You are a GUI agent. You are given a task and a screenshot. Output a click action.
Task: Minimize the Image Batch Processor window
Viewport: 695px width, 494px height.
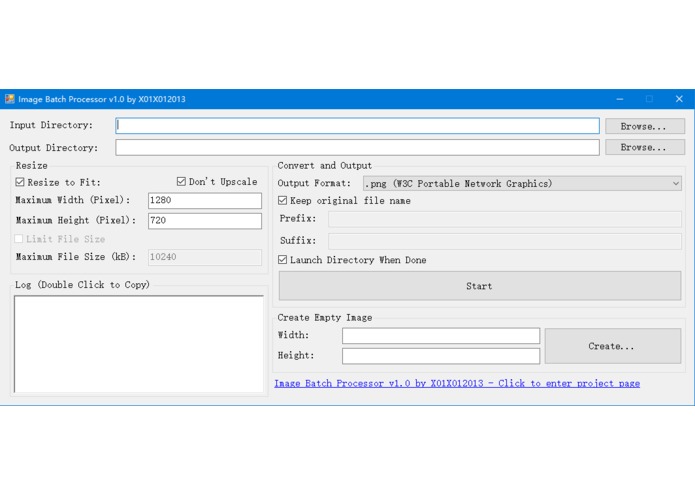coord(620,99)
